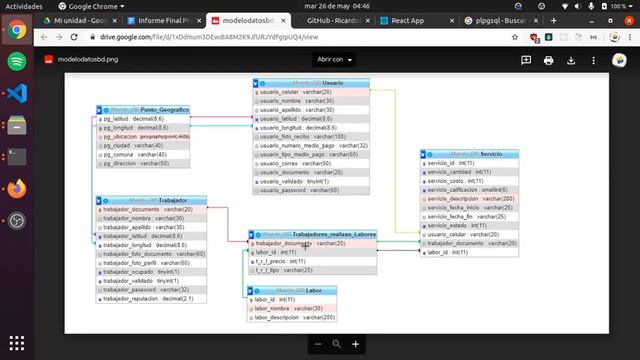Click the address bar URL
The height and width of the screenshot is (360, 640).
pyautogui.click(x=209, y=37)
